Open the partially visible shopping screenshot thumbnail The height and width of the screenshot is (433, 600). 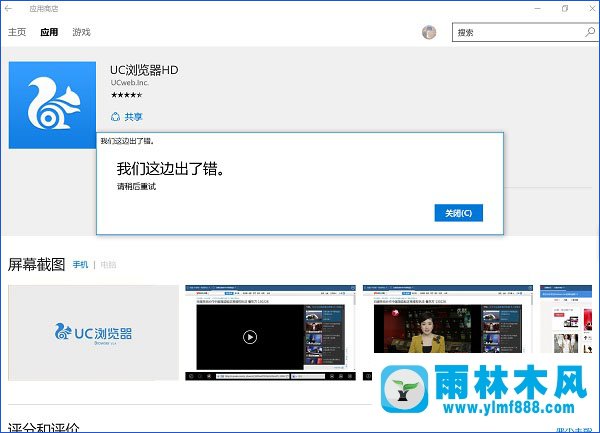pyautogui.click(x=566, y=319)
